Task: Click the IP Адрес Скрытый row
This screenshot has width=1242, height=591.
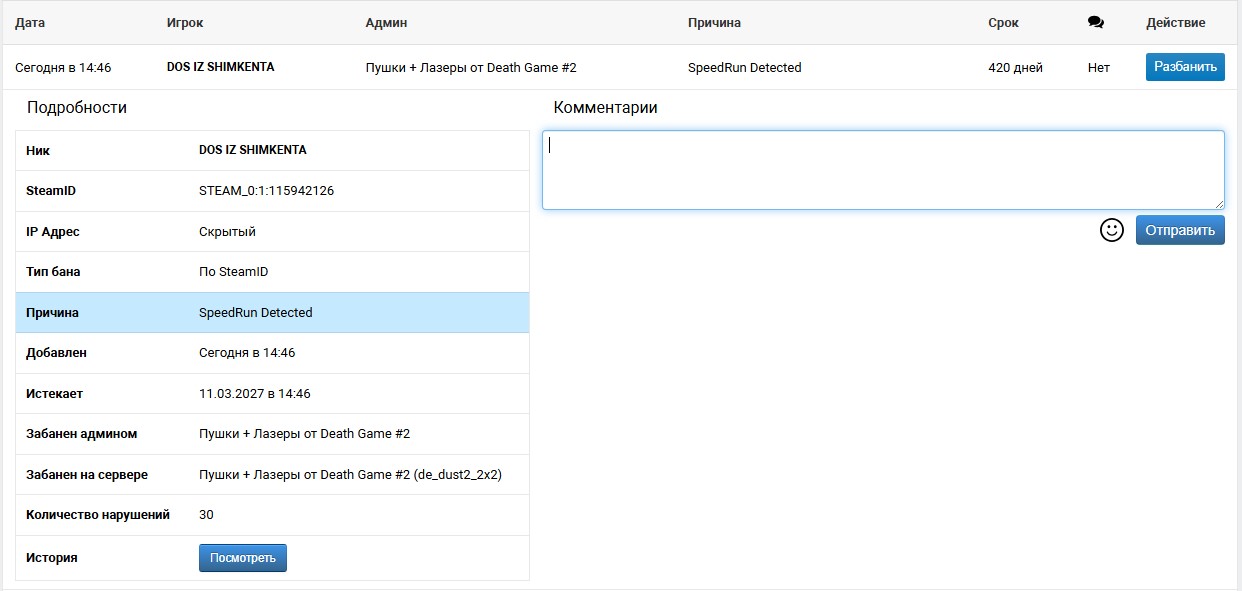Action: (272, 232)
